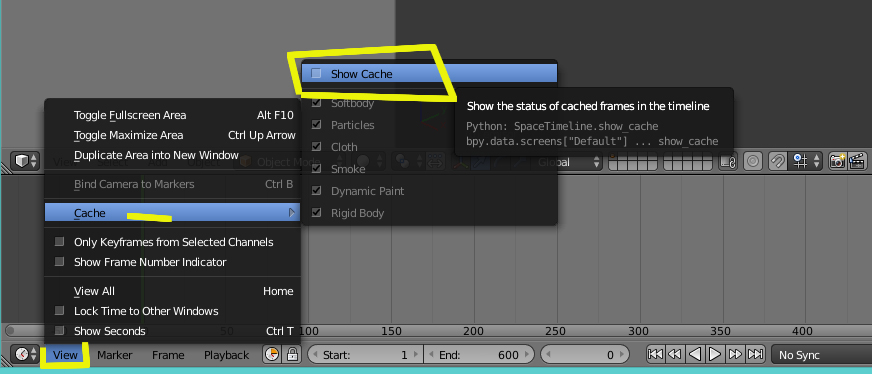This screenshot has width=872, height=374.
Task: Click the render animation clapperboard icon
Action: click(x=858, y=162)
